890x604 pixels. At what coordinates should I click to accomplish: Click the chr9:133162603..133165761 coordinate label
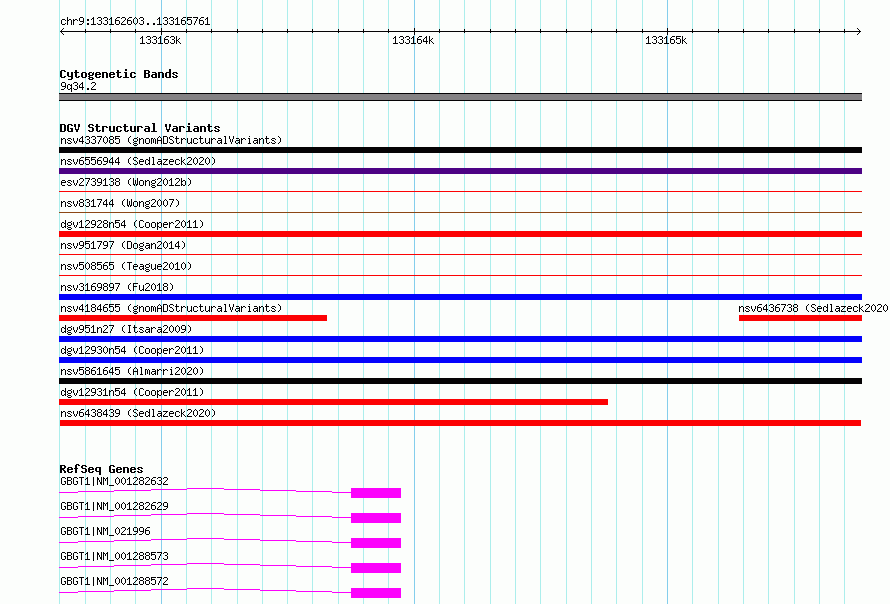click(x=135, y=21)
